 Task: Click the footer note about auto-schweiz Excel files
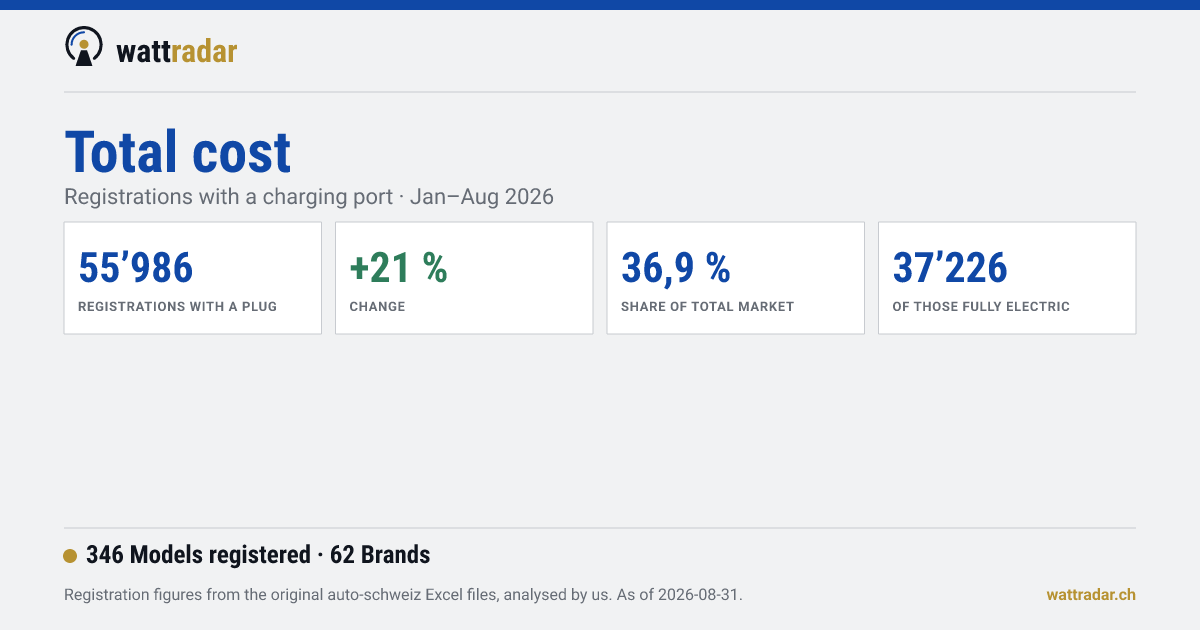click(x=403, y=594)
